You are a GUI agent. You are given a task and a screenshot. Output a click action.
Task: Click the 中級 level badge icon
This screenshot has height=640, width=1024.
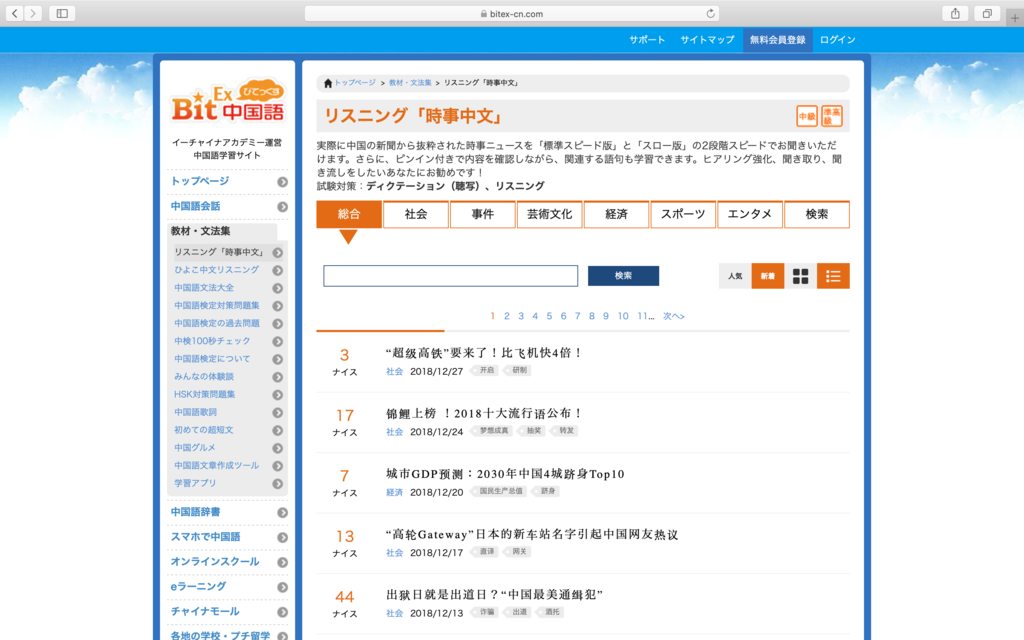(x=807, y=116)
